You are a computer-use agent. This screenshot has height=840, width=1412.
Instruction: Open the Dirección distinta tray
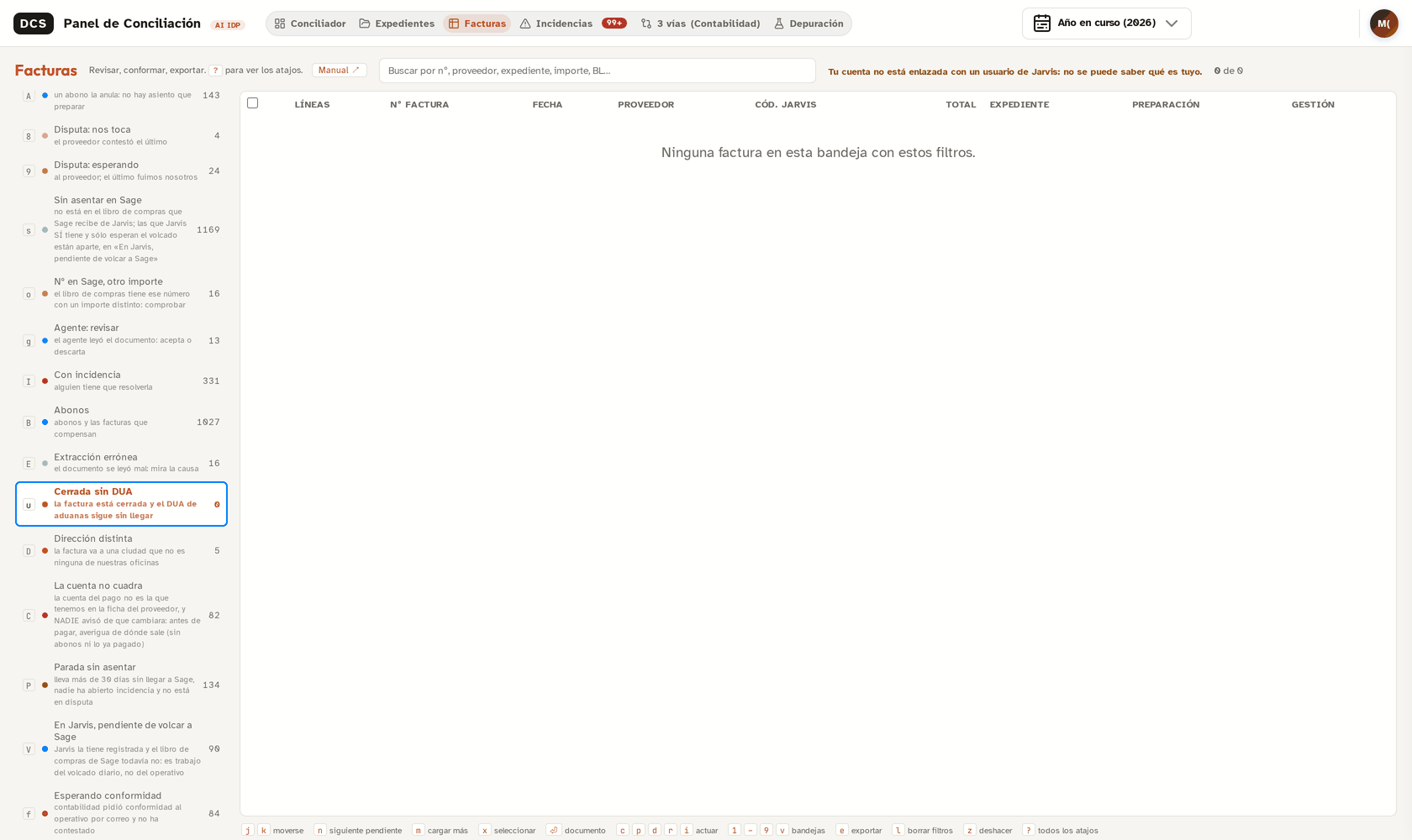click(x=121, y=550)
